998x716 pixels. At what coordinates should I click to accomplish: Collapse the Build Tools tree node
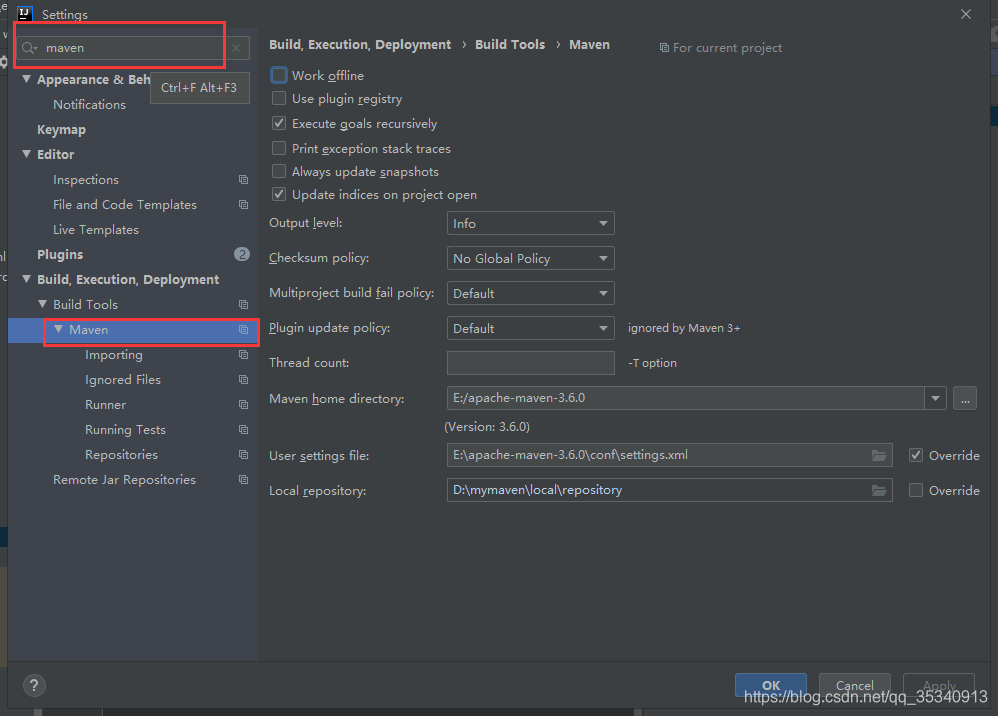click(43, 304)
